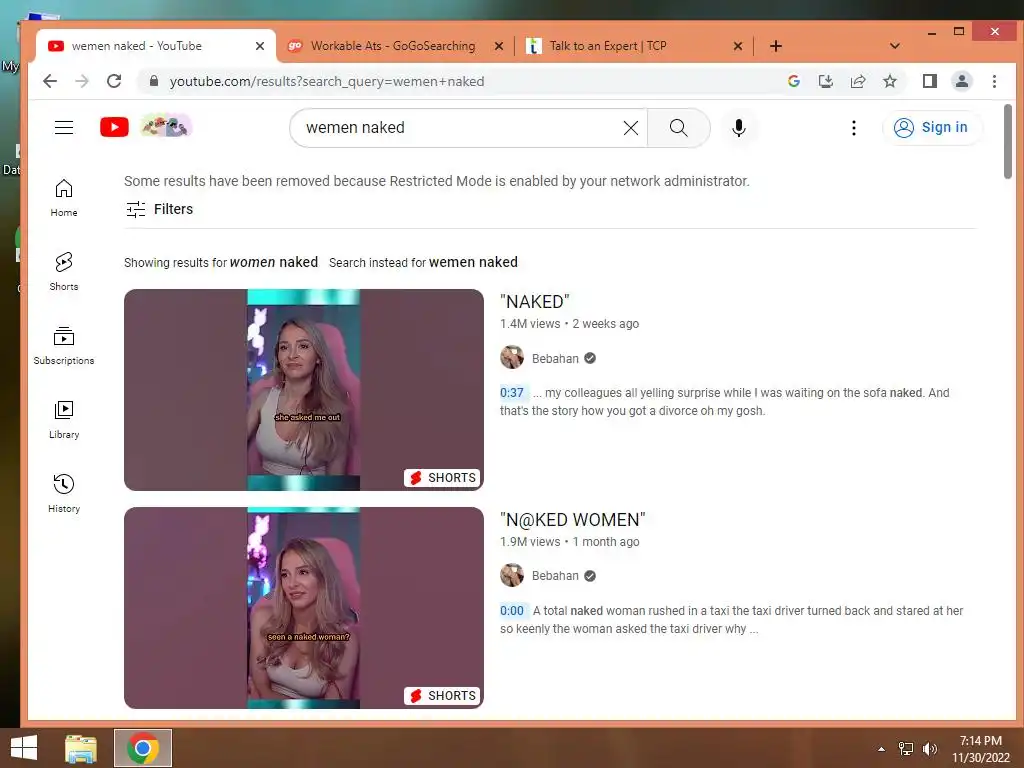This screenshot has height=768, width=1024.
Task: Open the "seen a naked woman?" Shorts thumbnail
Action: (x=304, y=608)
